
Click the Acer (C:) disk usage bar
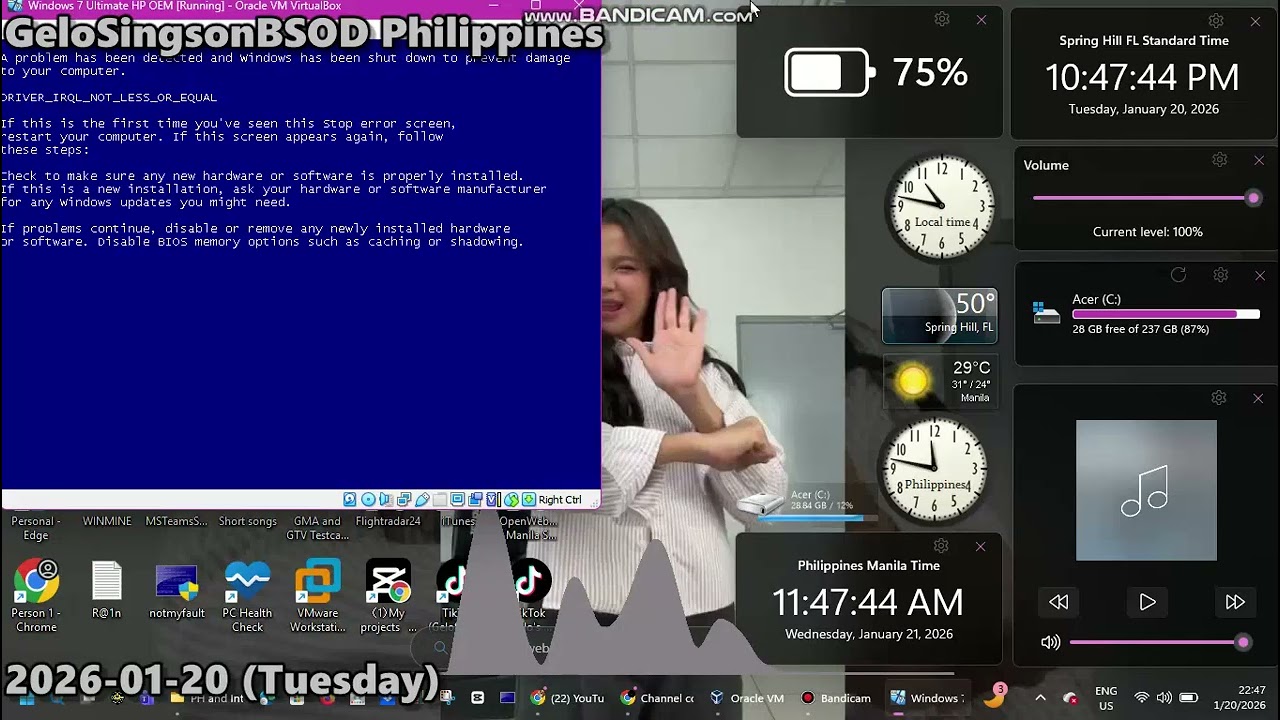coord(1166,314)
